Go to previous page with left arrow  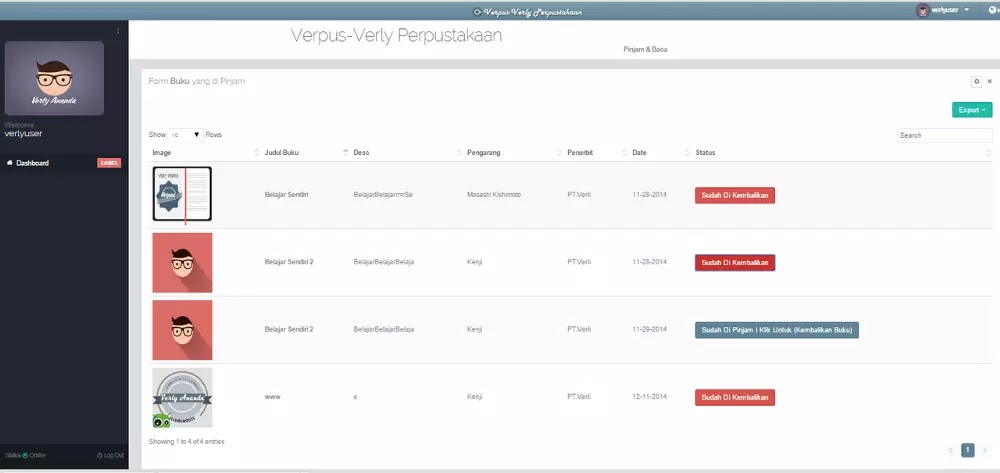point(950,450)
